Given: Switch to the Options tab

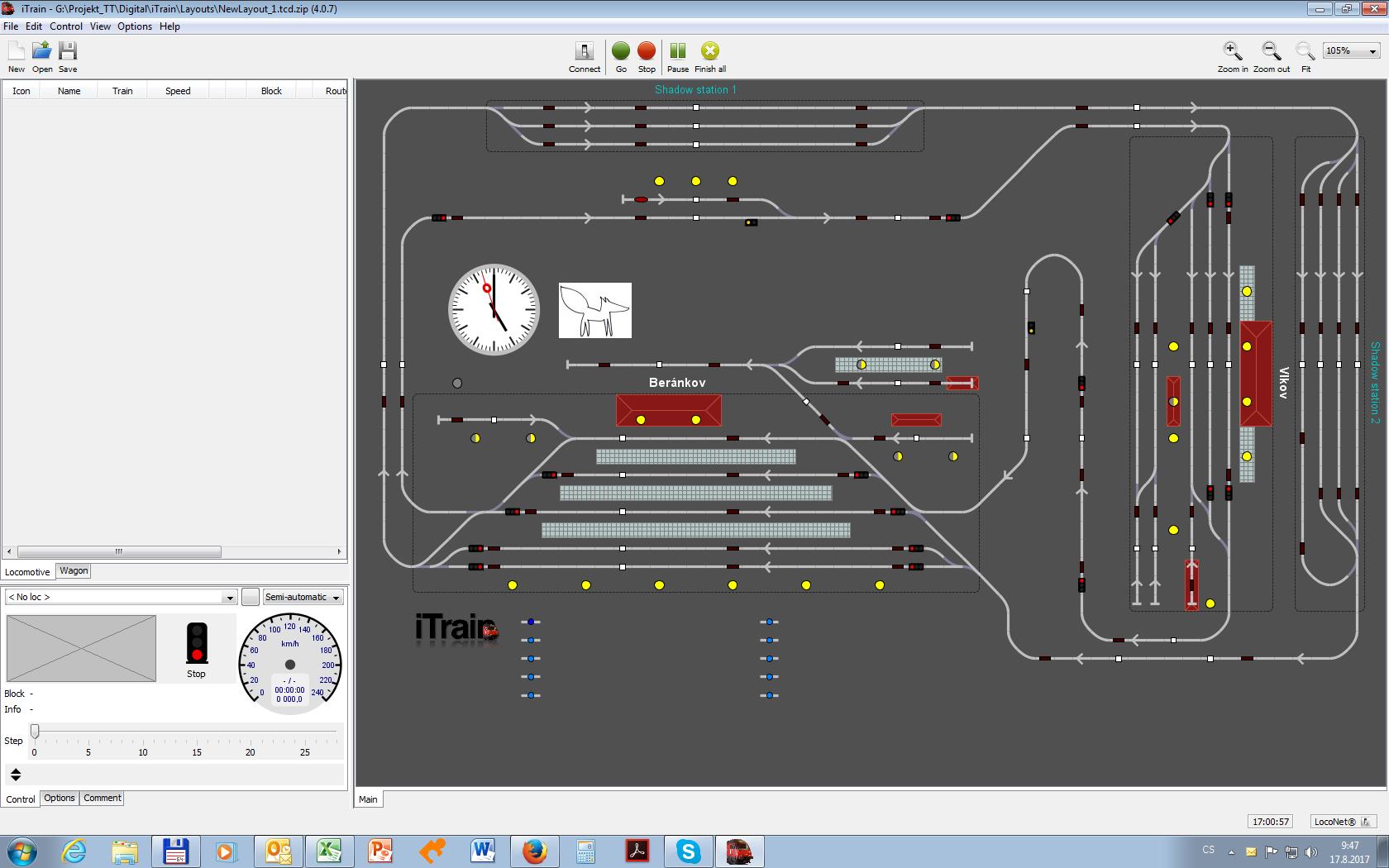Looking at the screenshot, I should tap(60, 798).
